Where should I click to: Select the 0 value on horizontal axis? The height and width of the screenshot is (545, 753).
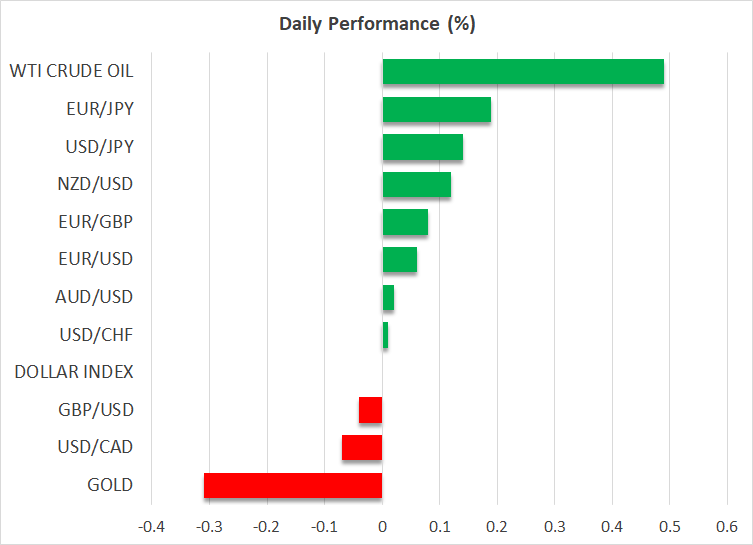(x=382, y=526)
